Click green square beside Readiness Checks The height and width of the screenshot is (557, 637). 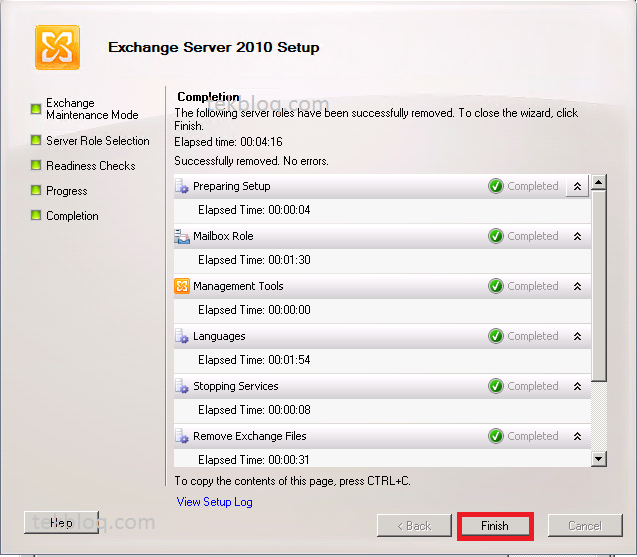point(36,165)
